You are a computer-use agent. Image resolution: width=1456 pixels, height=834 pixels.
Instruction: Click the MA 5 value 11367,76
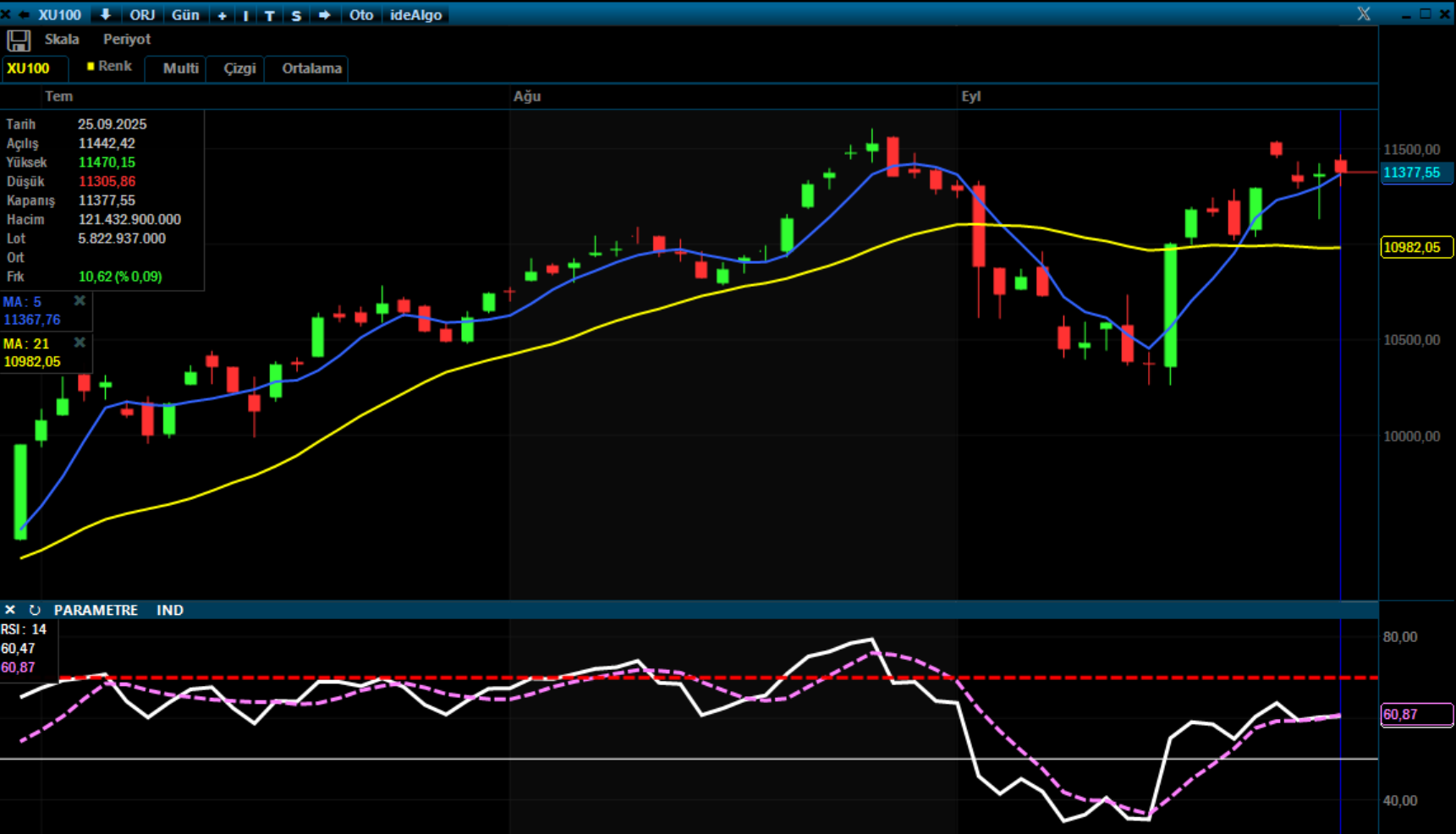click(x=32, y=320)
